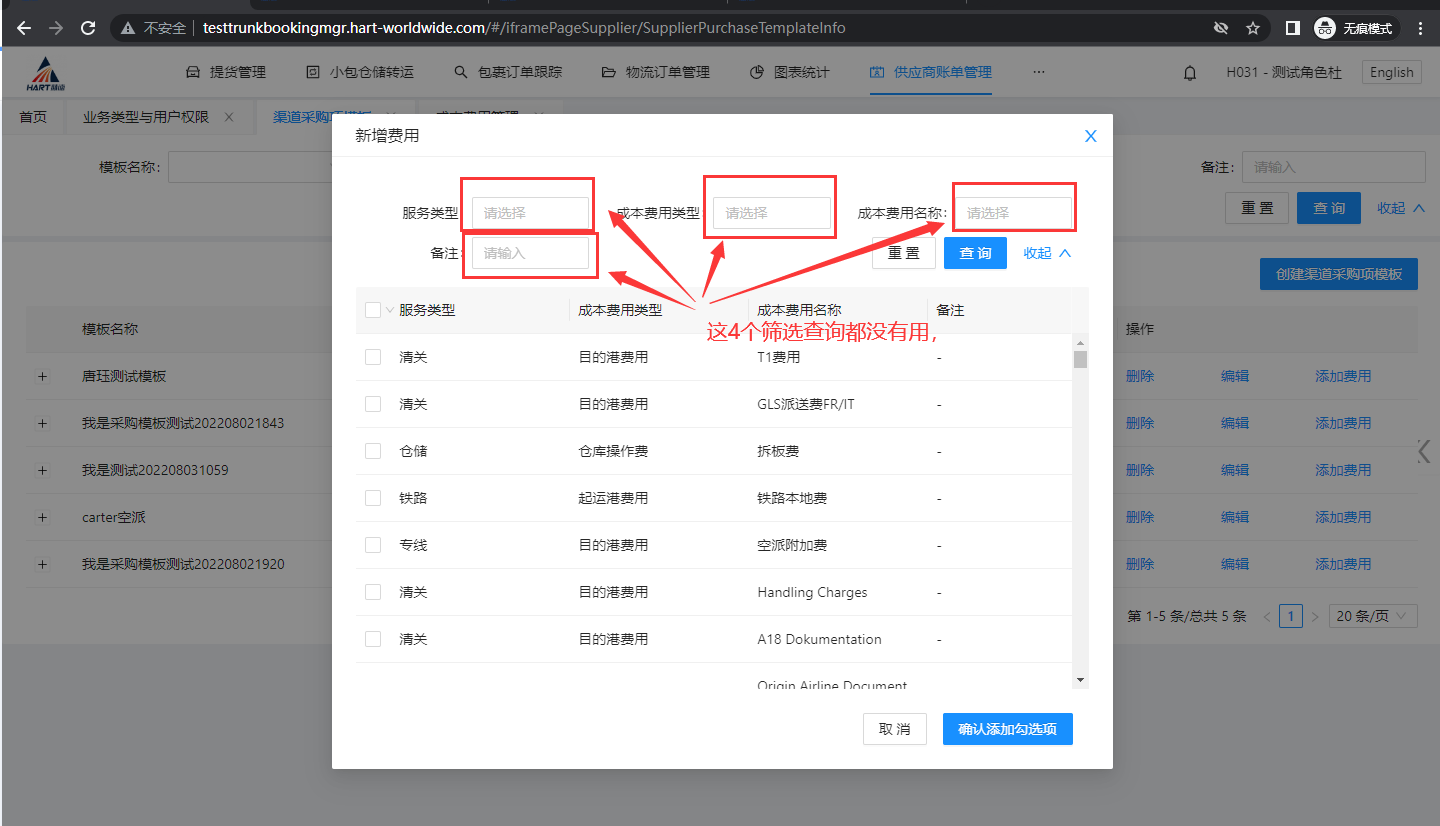Expand the 唐珏测试模板 row plus icon
The image size is (1440, 826).
point(42,377)
